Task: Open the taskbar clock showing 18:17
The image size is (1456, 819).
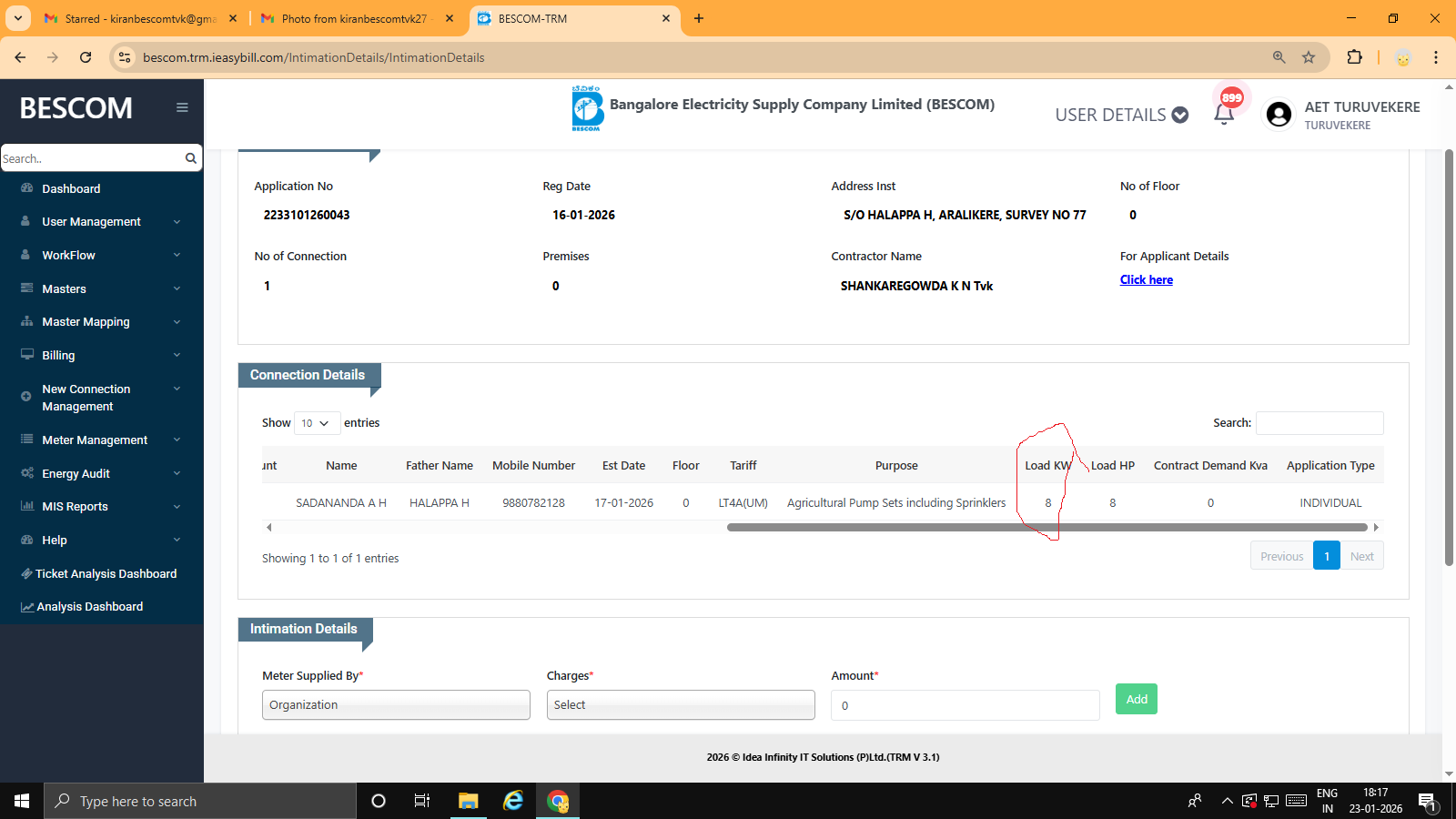Action: coord(1376,801)
